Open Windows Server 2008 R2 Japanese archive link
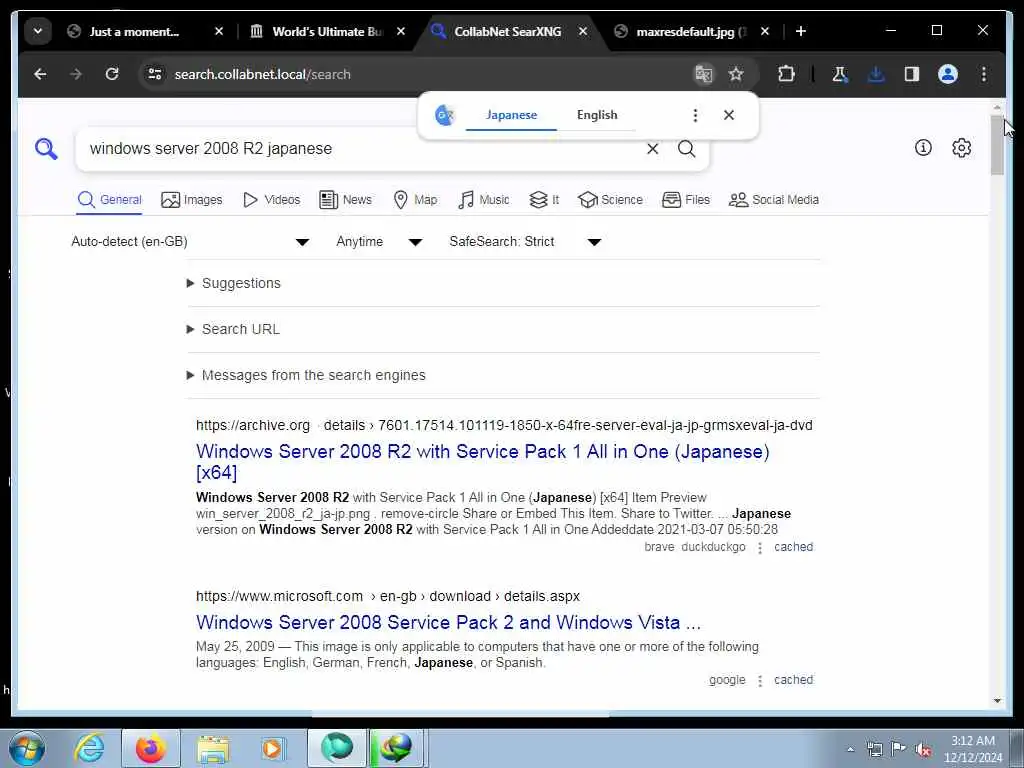 [483, 462]
